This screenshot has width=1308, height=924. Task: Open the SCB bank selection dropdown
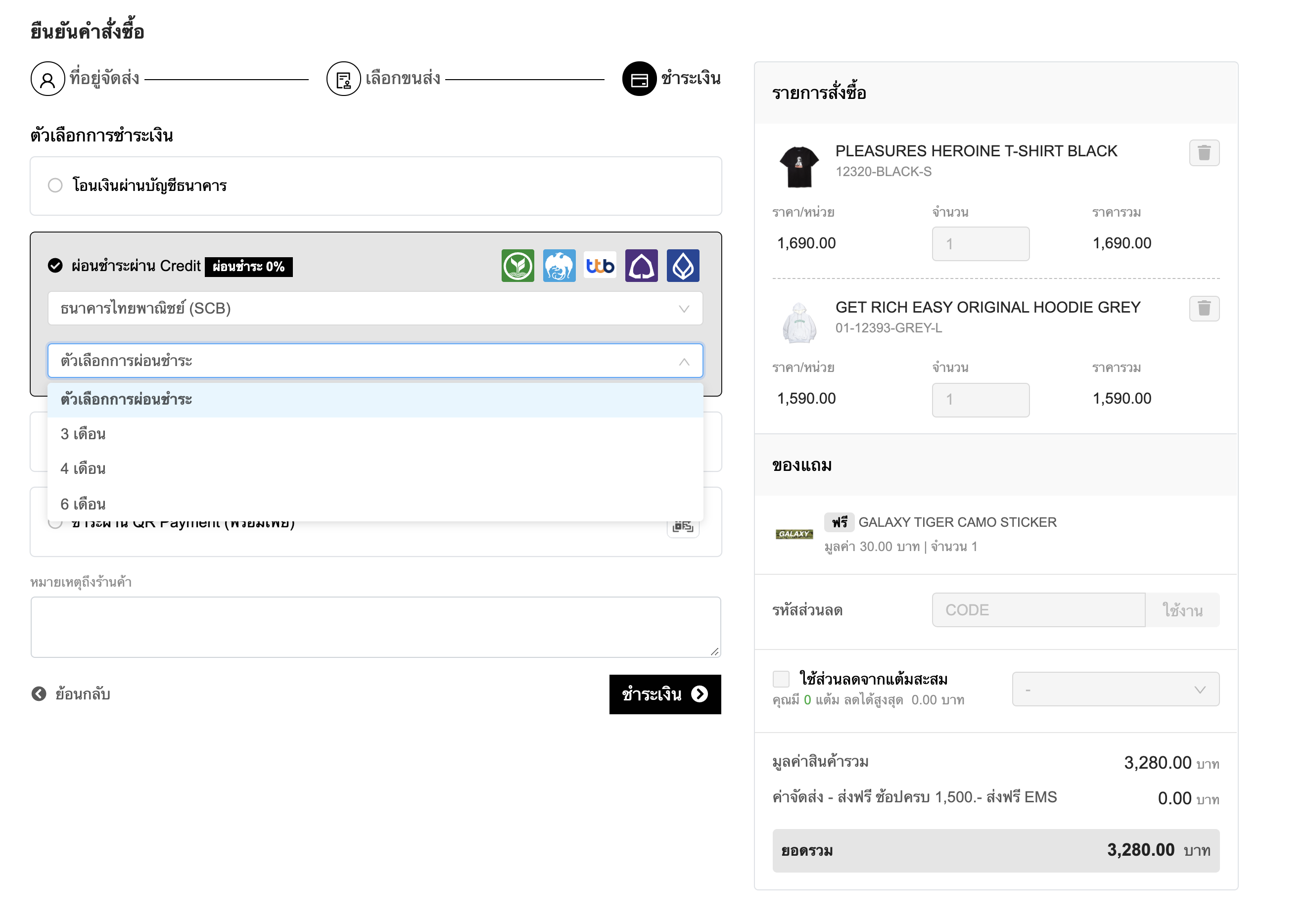375,308
